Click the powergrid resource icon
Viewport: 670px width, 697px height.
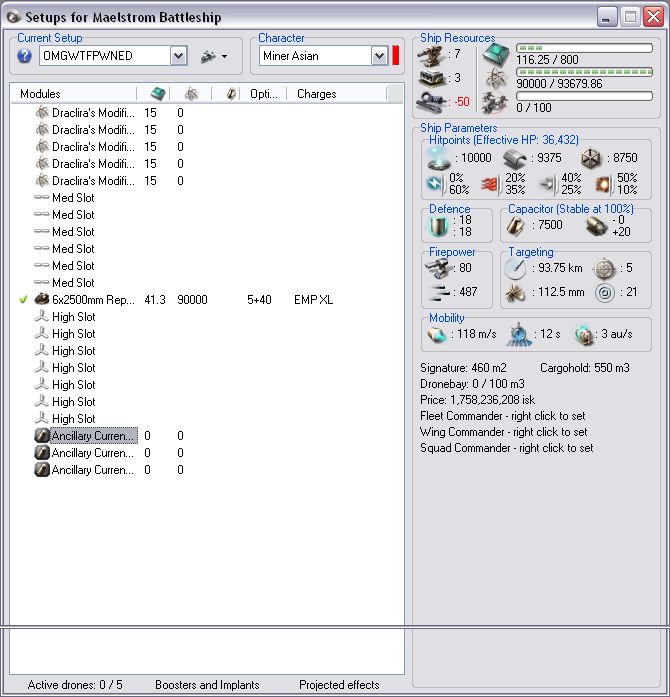click(x=496, y=79)
